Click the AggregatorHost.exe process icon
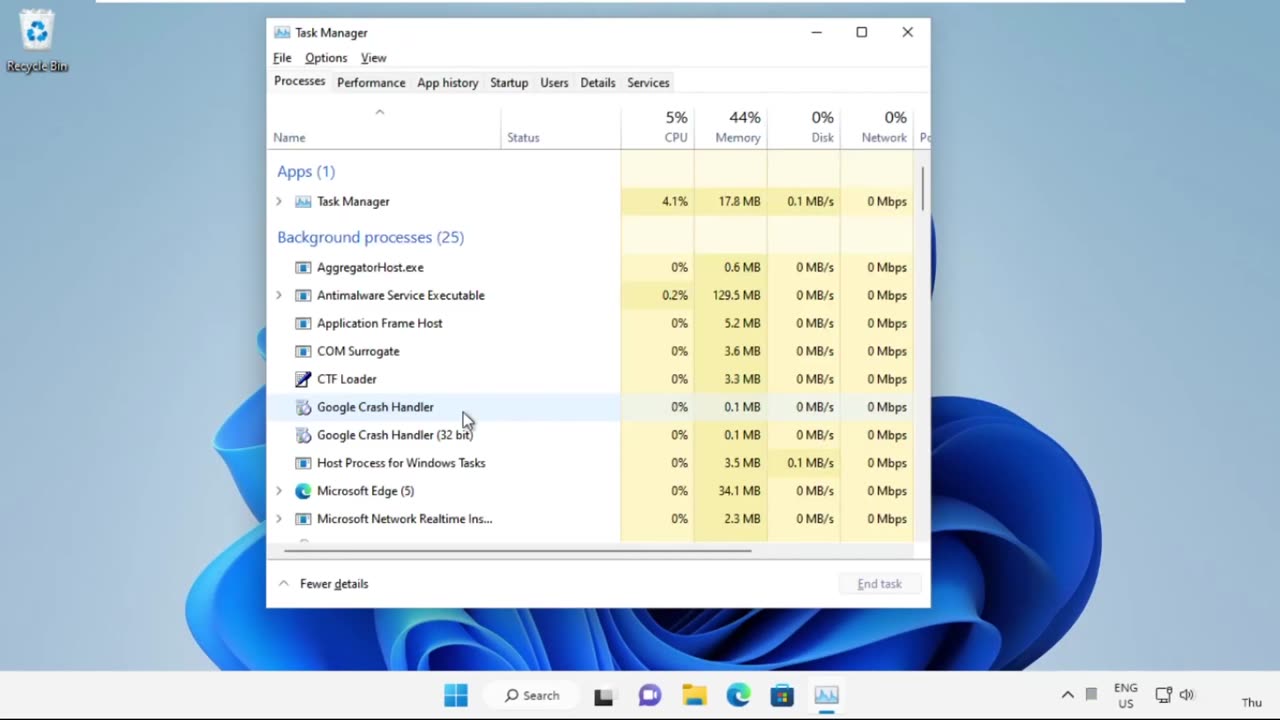 point(303,267)
